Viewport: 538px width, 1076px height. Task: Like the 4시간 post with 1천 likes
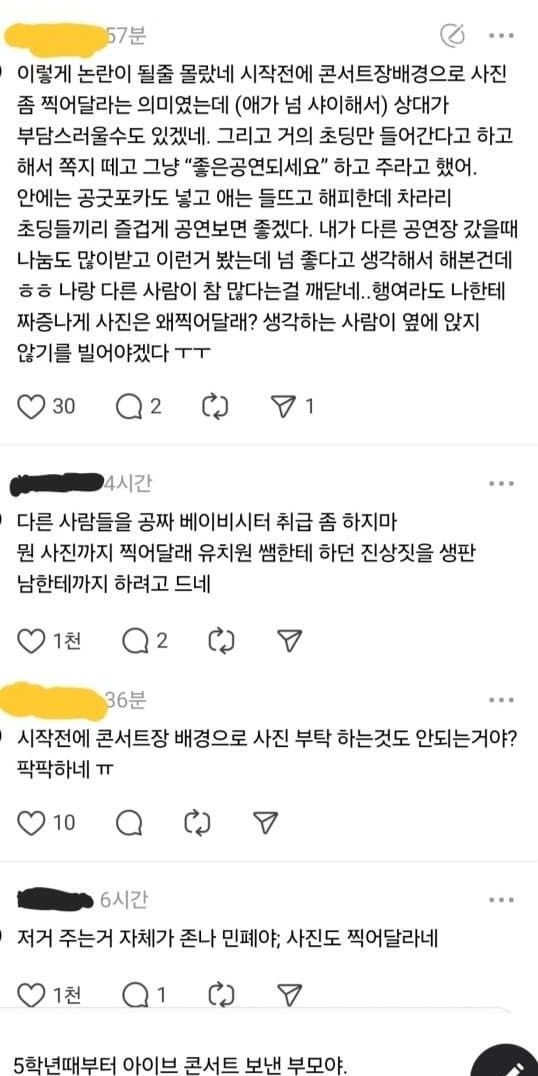(30, 641)
